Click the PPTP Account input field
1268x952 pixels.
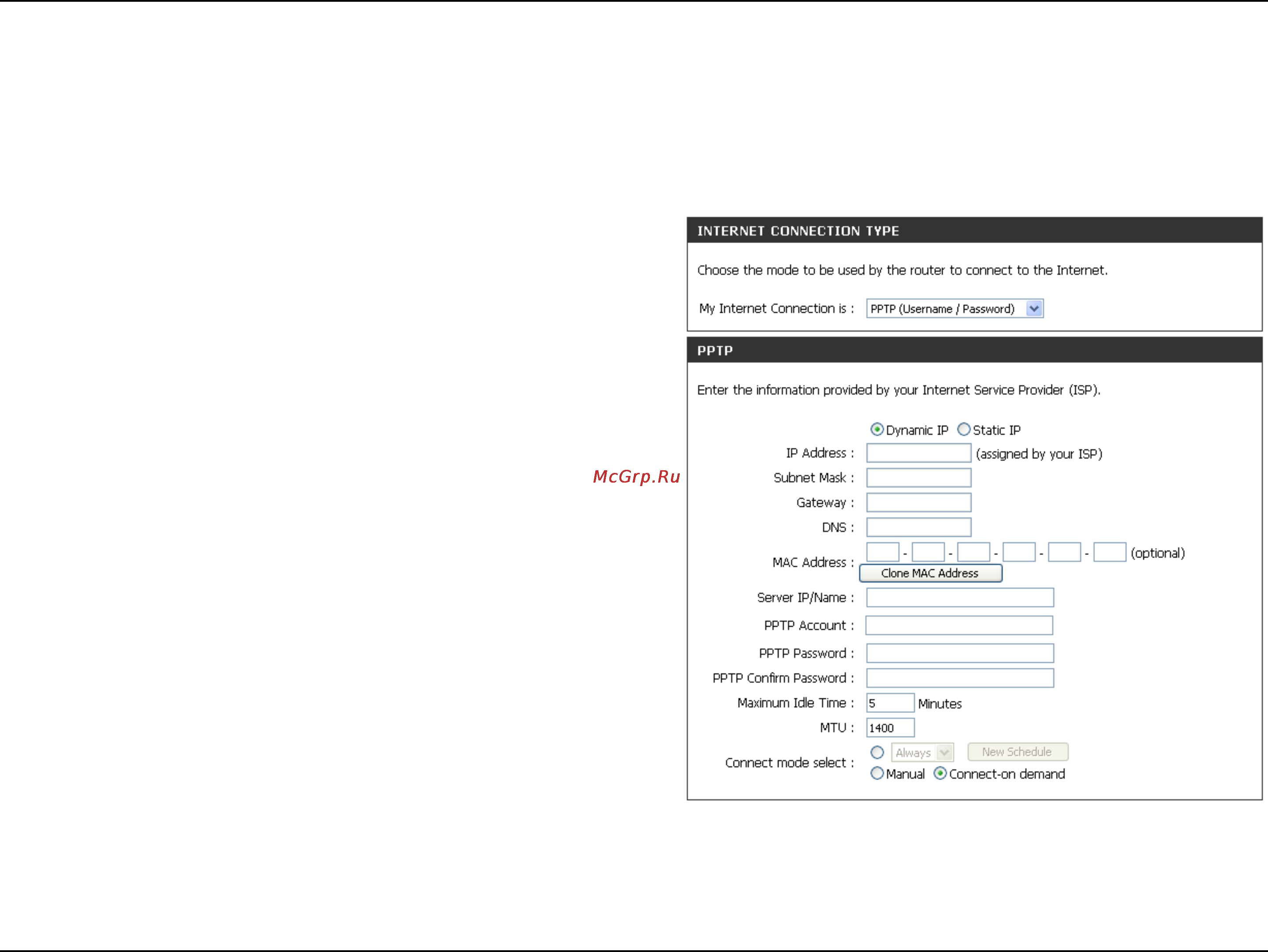pos(959,625)
